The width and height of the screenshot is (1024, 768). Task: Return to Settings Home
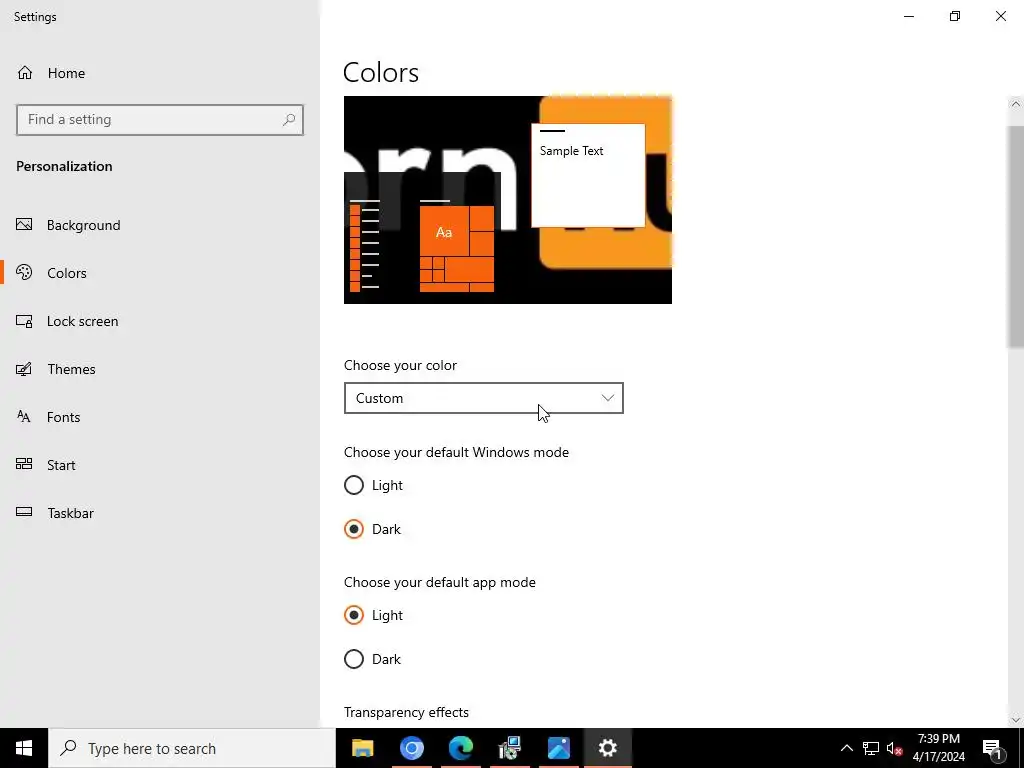160,72
